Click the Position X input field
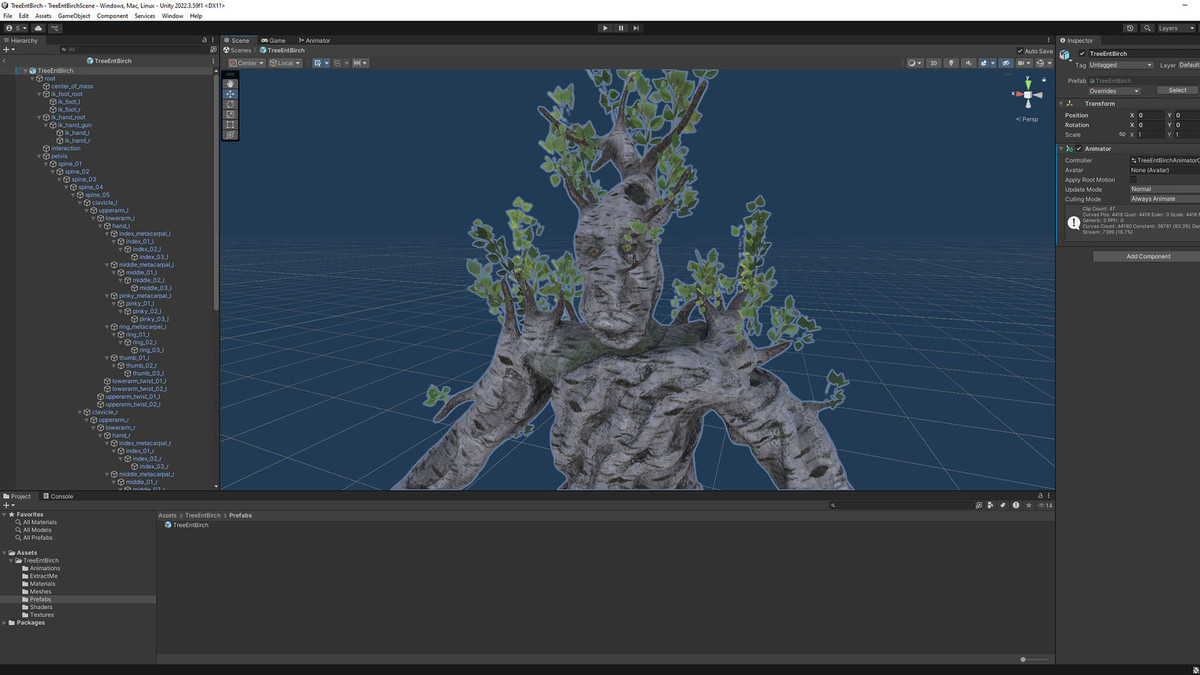Image resolution: width=1200 pixels, height=675 pixels. click(1150, 115)
